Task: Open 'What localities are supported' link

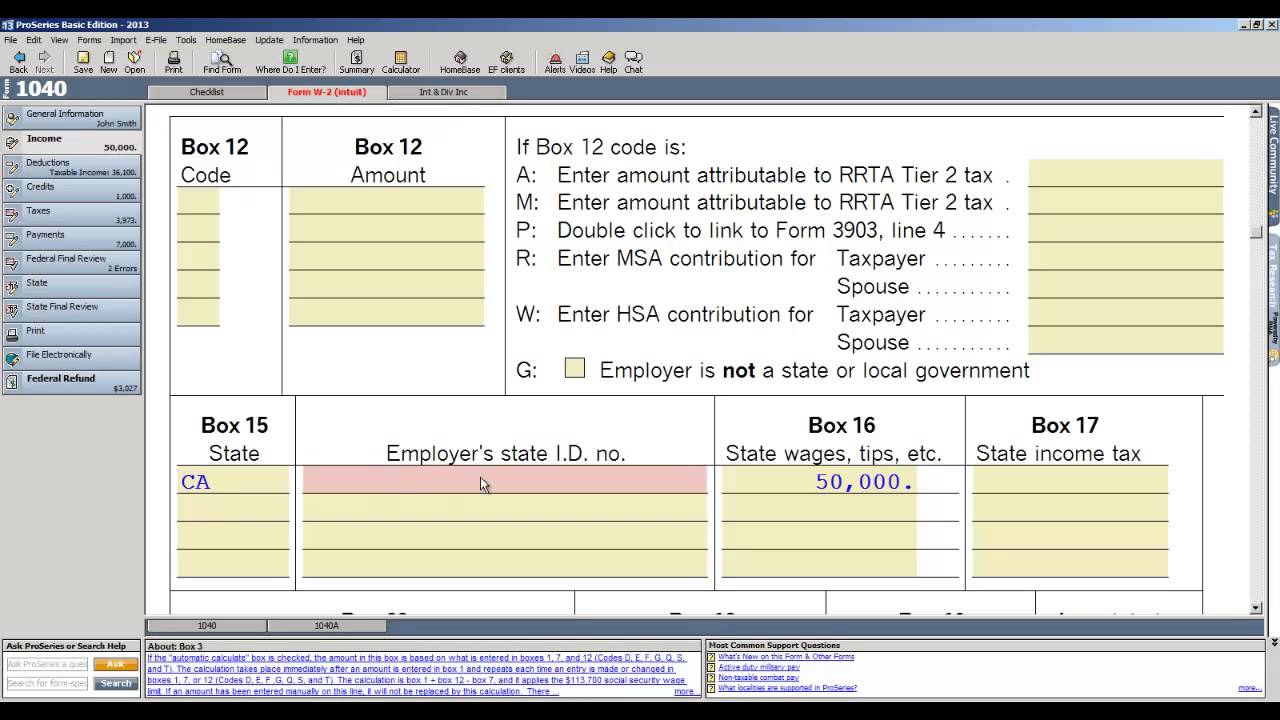Action: click(x=787, y=688)
